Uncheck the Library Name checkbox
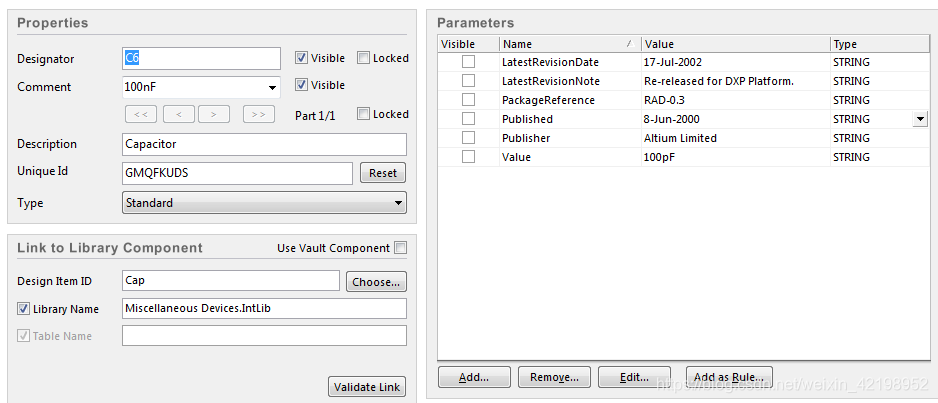 pos(24,309)
